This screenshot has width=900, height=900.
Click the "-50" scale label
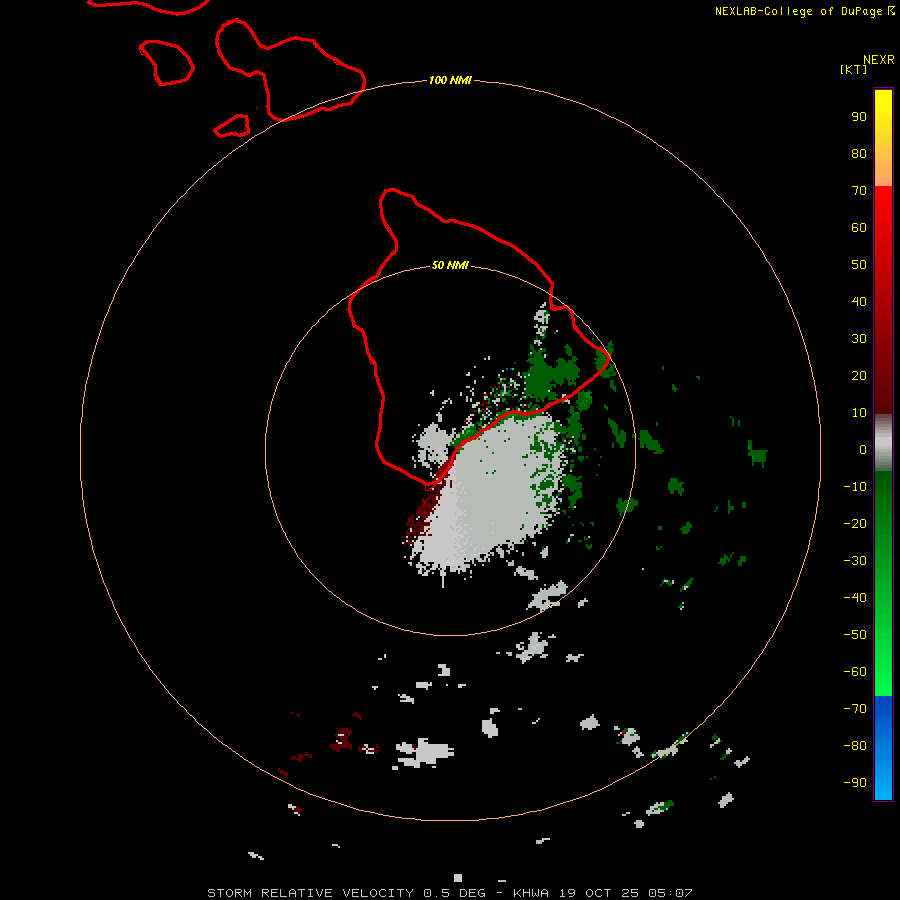(855, 634)
